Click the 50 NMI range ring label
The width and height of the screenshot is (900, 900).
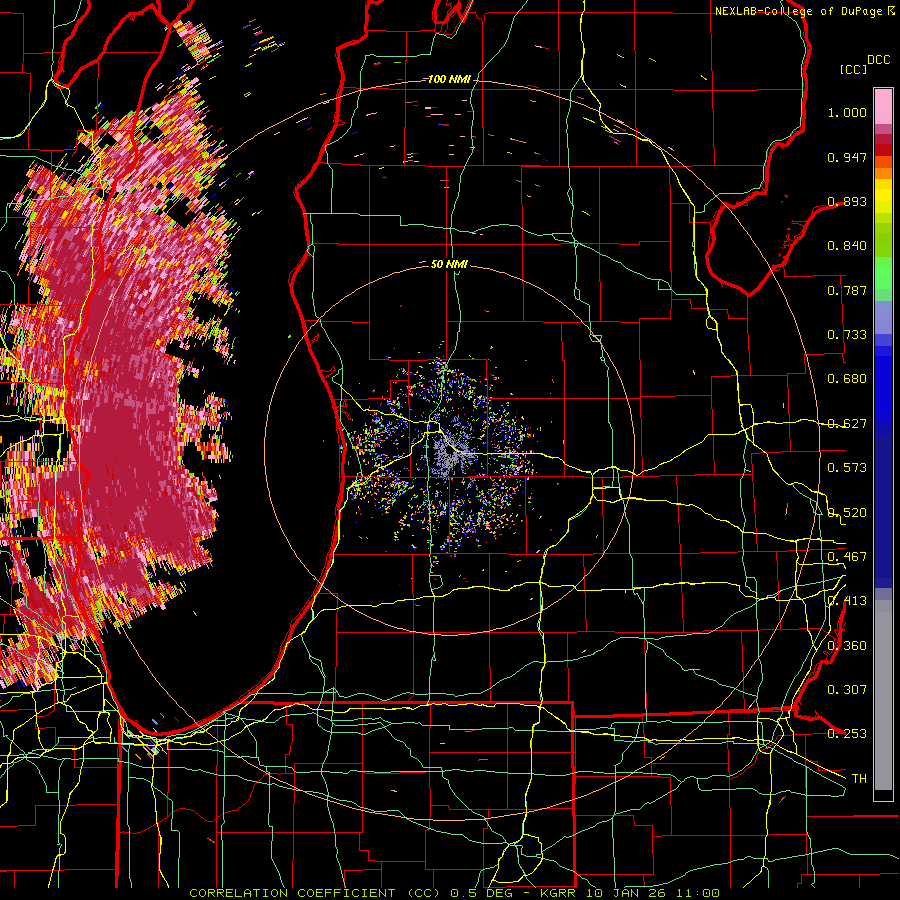point(449,264)
